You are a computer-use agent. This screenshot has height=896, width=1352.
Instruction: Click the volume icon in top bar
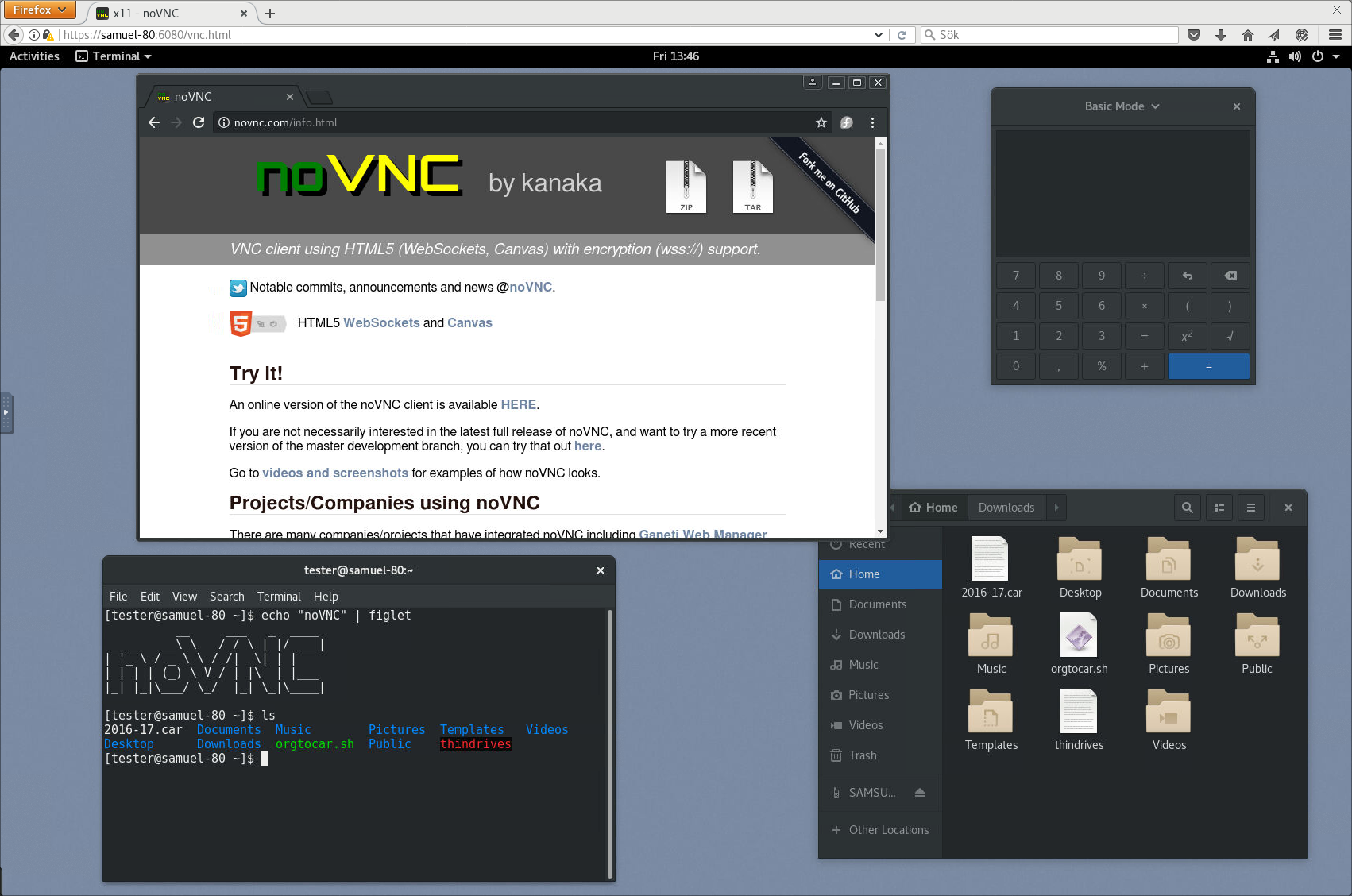coord(1295,56)
